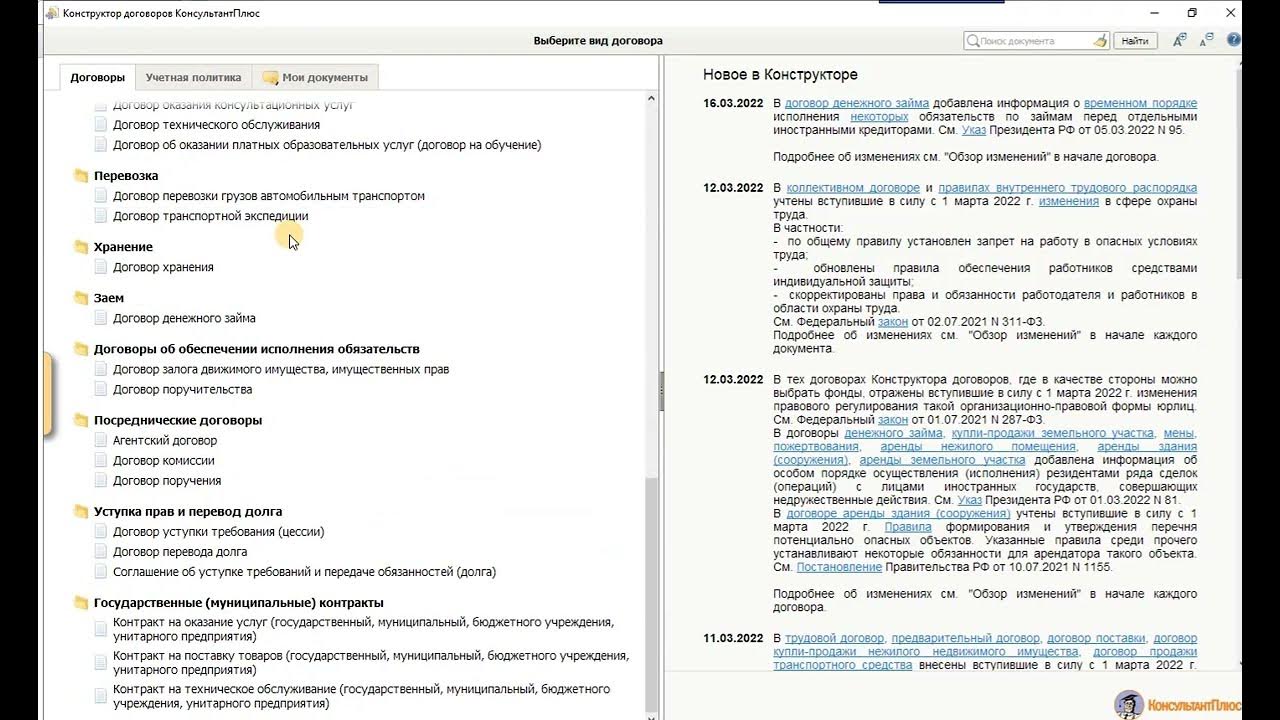Click the magnifier icon in the search box
The image size is (1280, 720).
(973, 41)
